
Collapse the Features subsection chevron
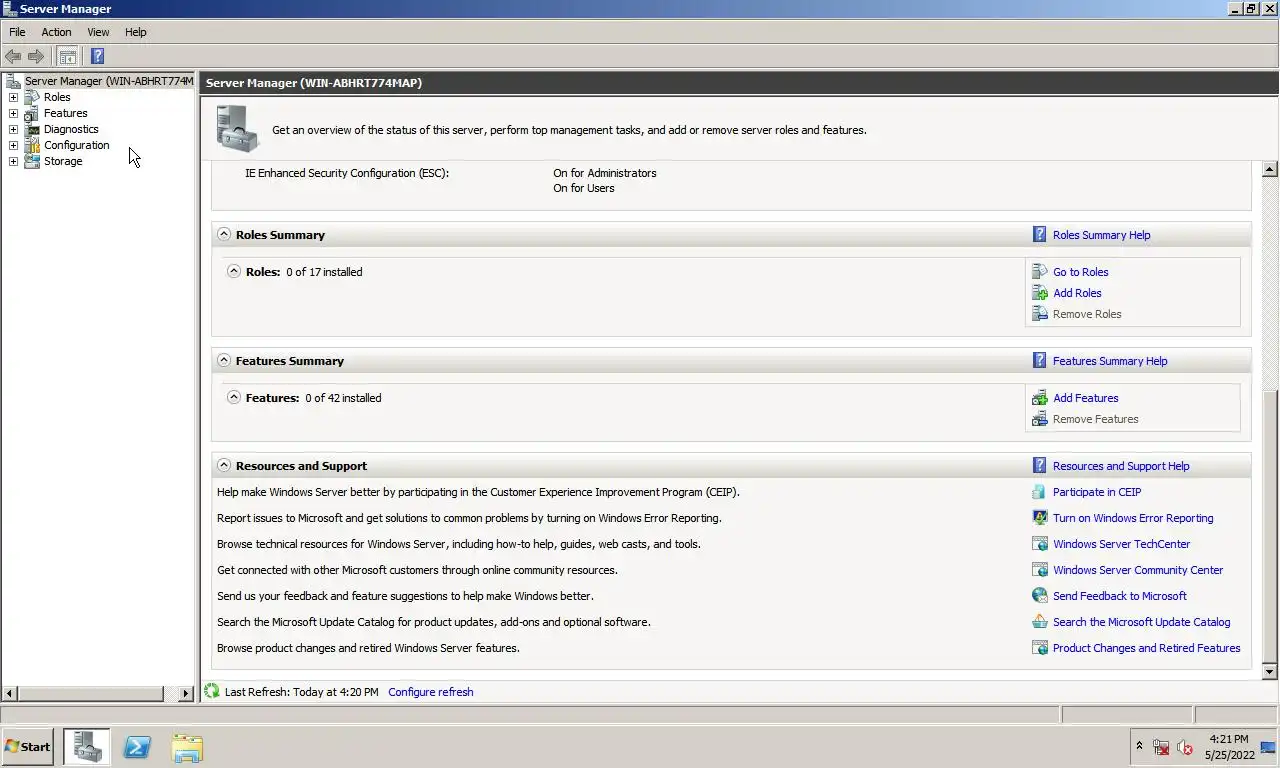pyautogui.click(x=234, y=397)
